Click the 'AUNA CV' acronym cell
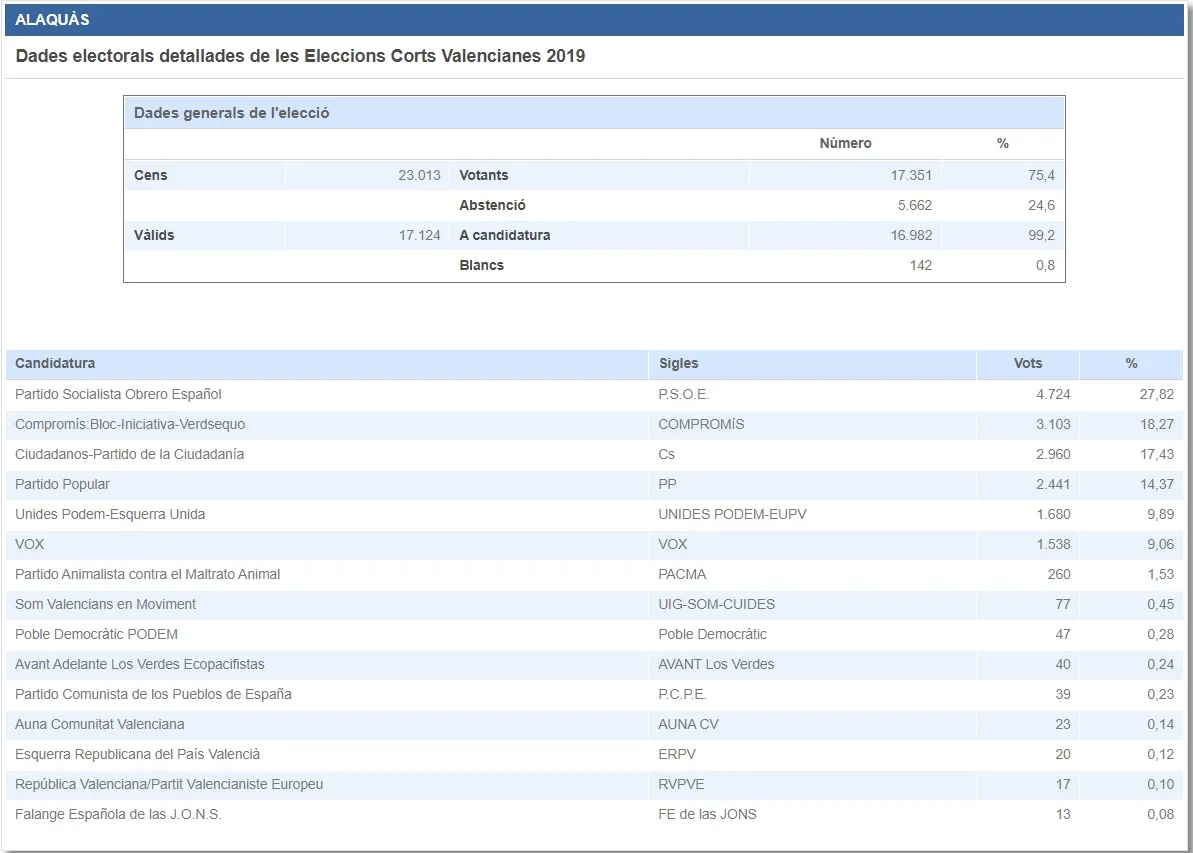 (x=688, y=724)
